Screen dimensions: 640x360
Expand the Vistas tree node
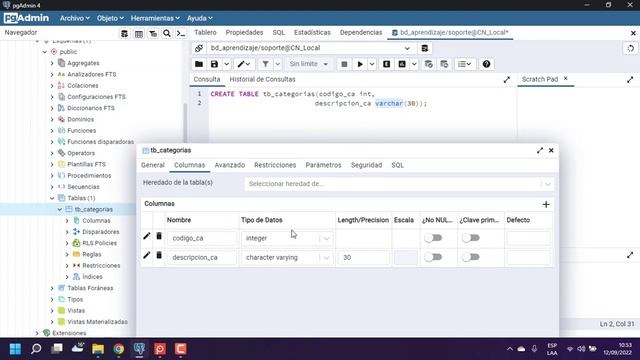(52, 311)
